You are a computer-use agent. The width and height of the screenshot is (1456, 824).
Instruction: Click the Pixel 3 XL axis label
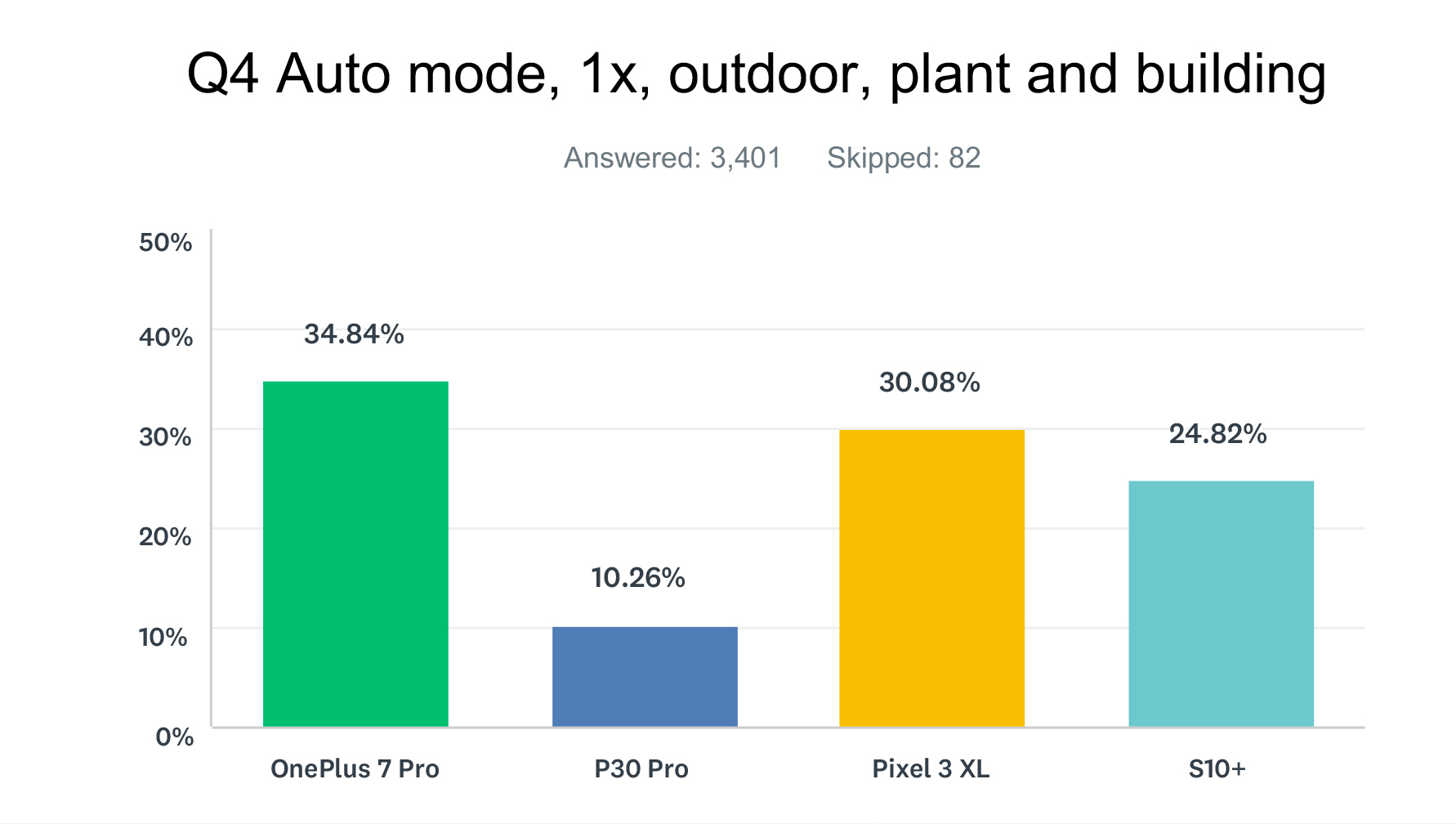pyautogui.click(x=931, y=768)
